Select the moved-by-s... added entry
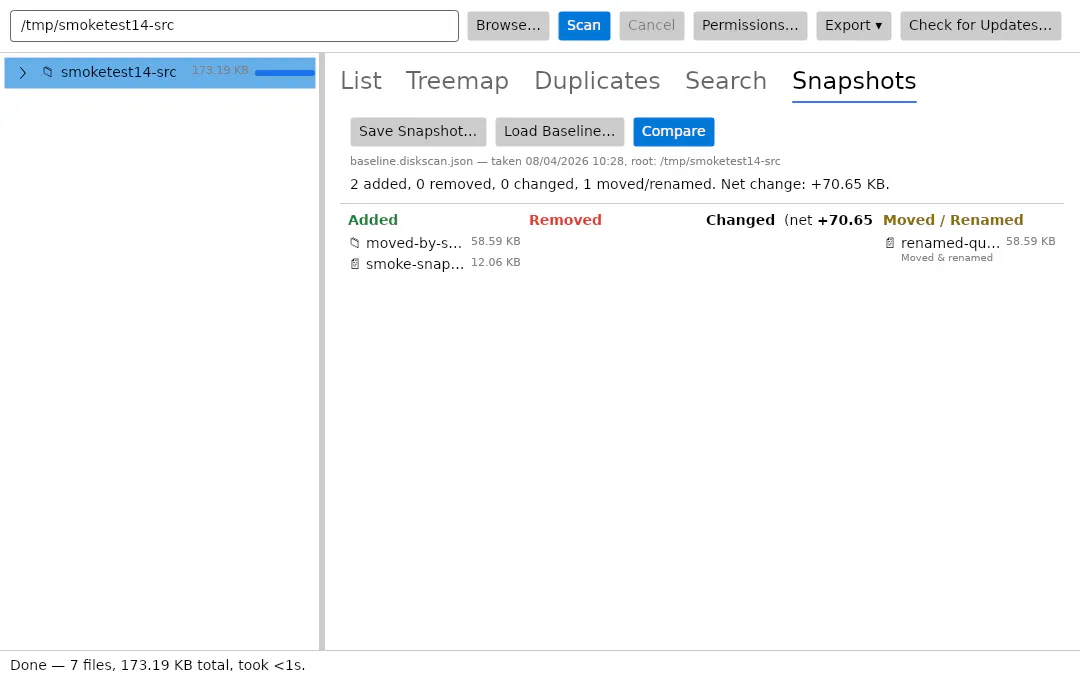The width and height of the screenshot is (1080, 680). tap(435, 243)
